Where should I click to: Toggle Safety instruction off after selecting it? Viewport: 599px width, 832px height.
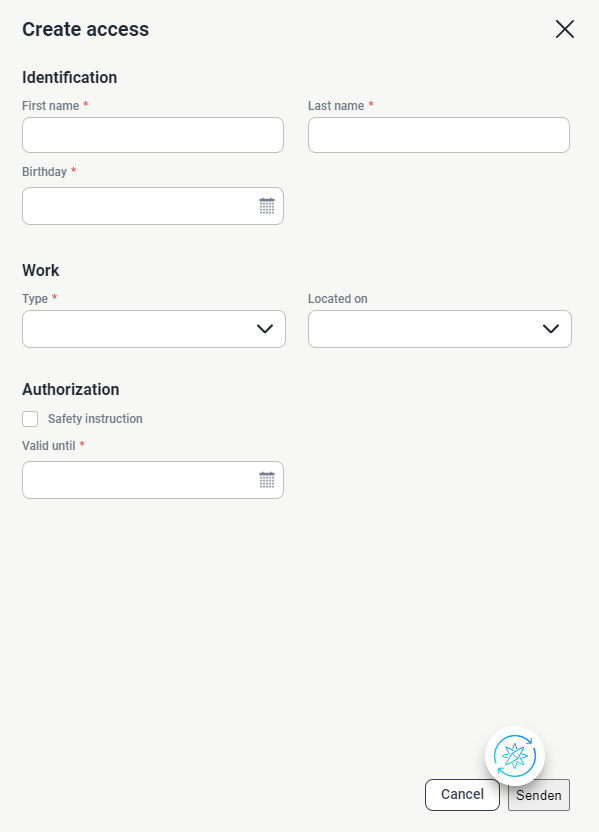[x=30, y=418]
